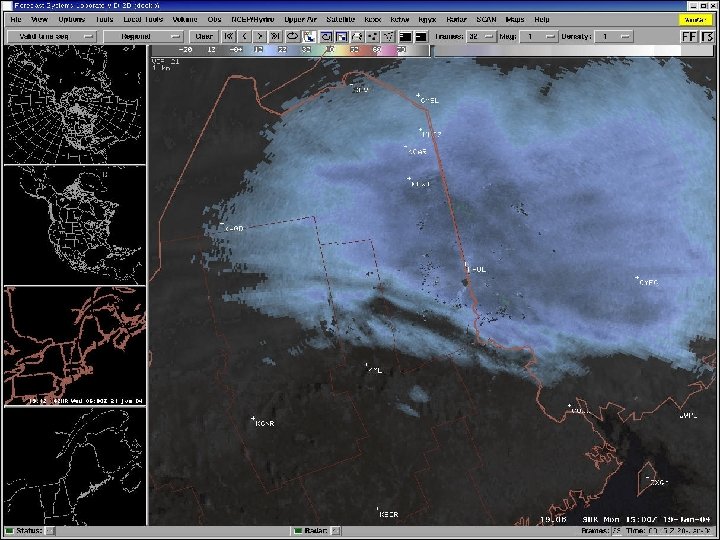Open the Upper Air menu
Viewport: 720px width, 540px height.
(x=300, y=19)
